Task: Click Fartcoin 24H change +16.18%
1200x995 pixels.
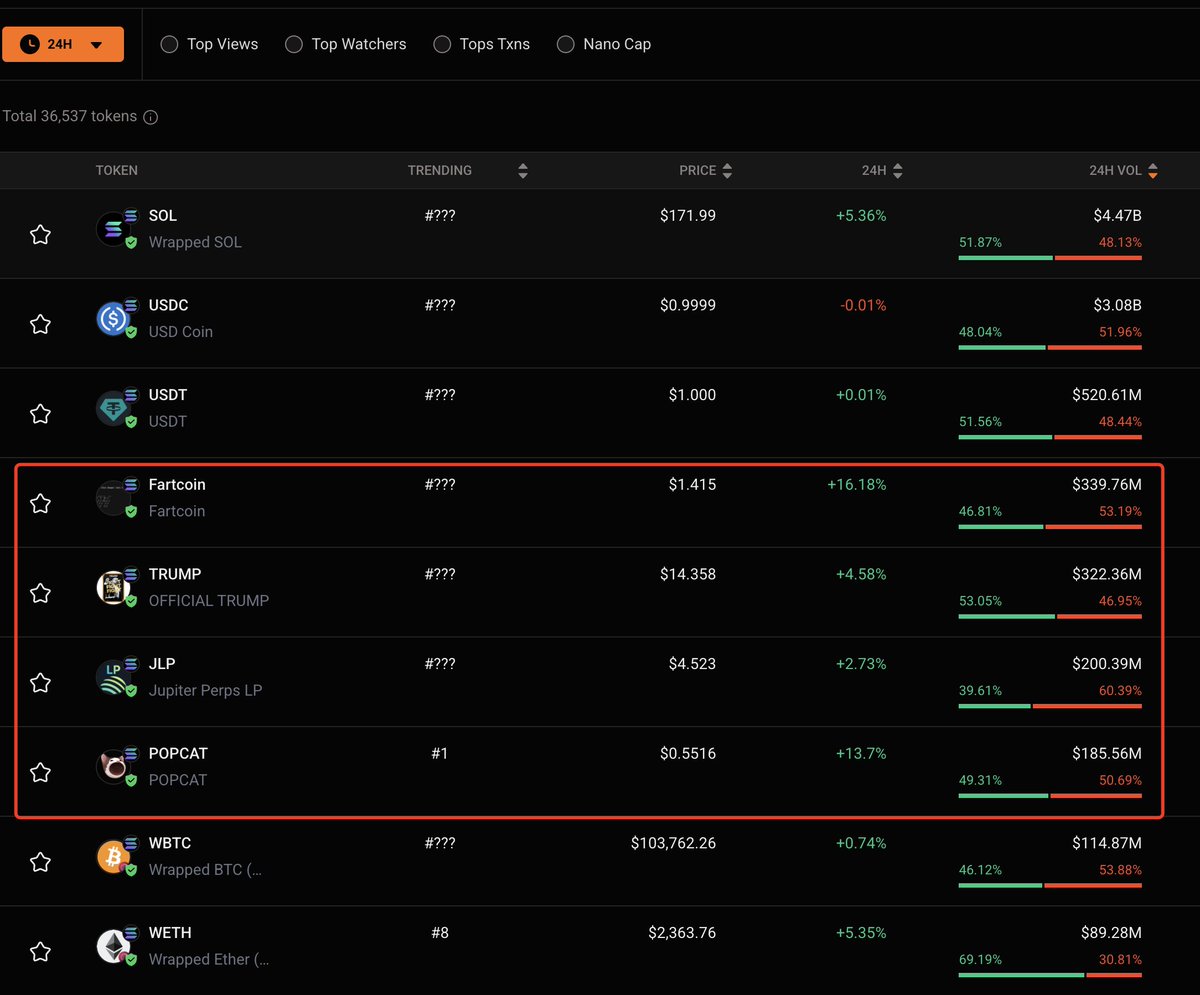Action: click(856, 485)
